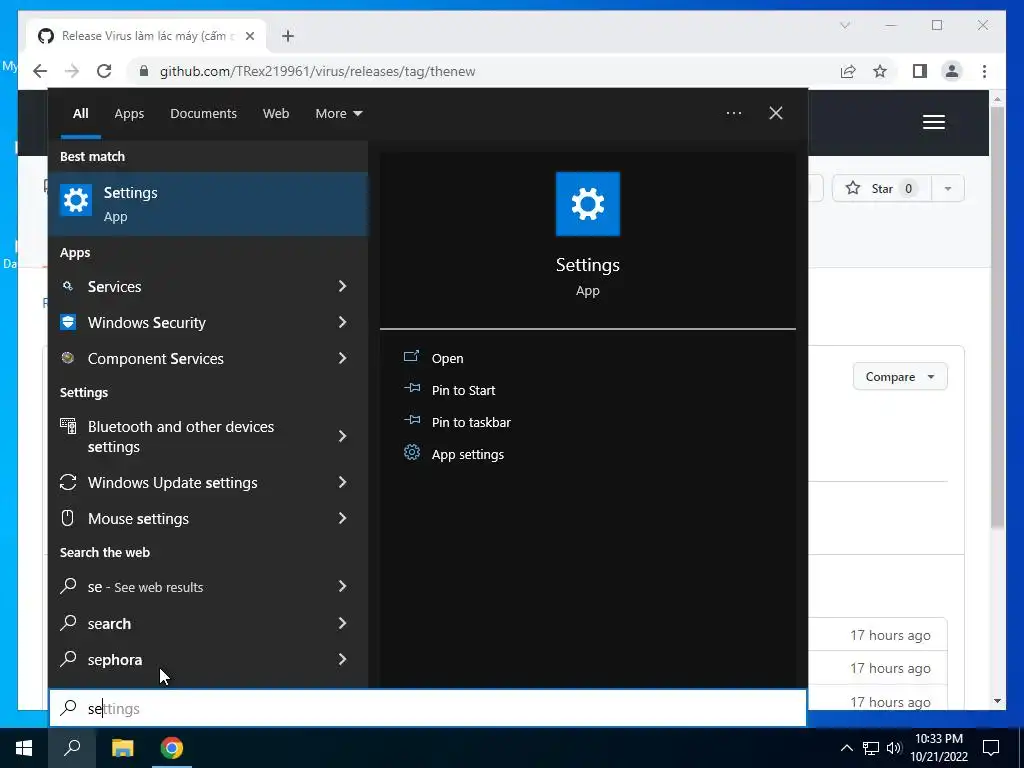Expand the Windows Update settings arrow
1024x768 pixels.
pos(342,482)
